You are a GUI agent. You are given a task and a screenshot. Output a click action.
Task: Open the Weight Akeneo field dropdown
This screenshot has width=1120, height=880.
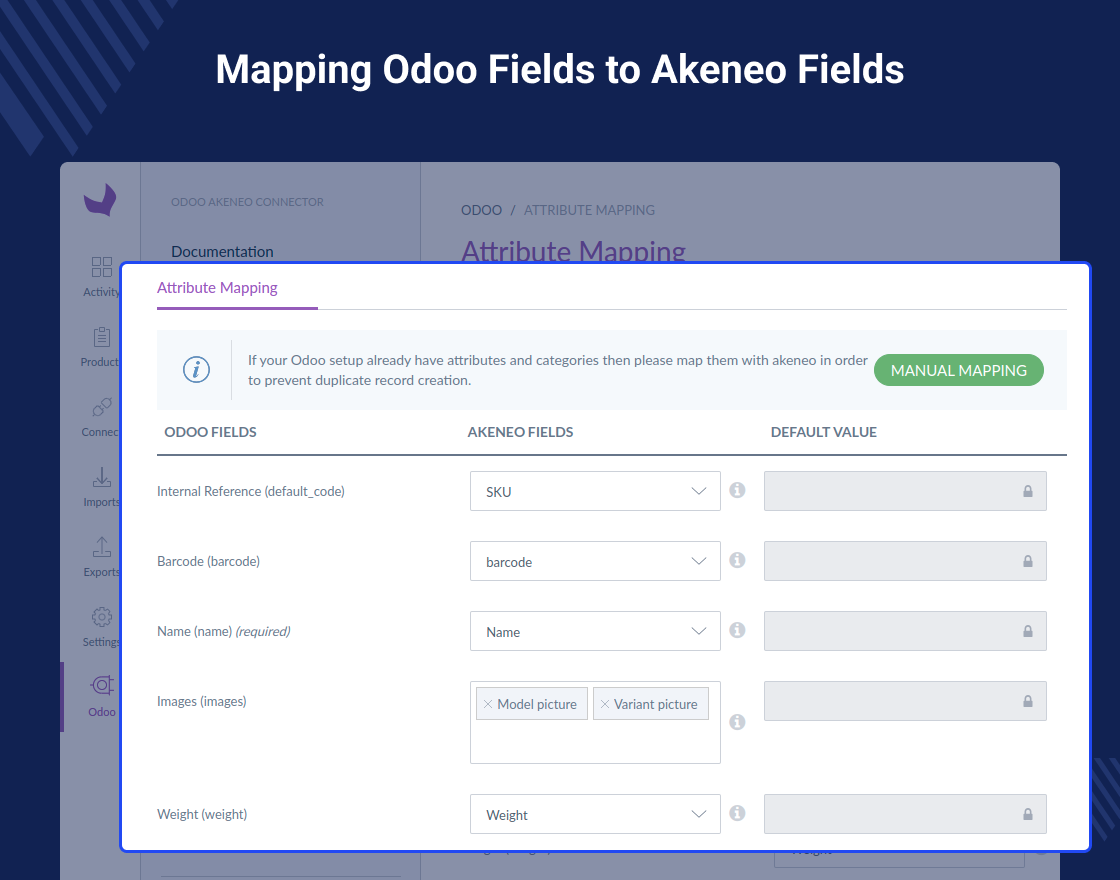tap(595, 814)
